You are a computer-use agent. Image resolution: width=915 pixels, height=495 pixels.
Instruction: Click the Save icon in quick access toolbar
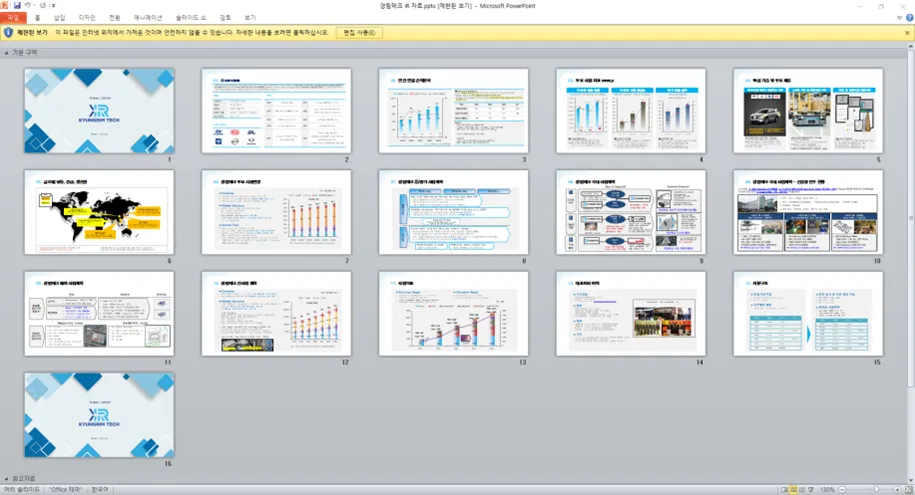[x=17, y=6]
